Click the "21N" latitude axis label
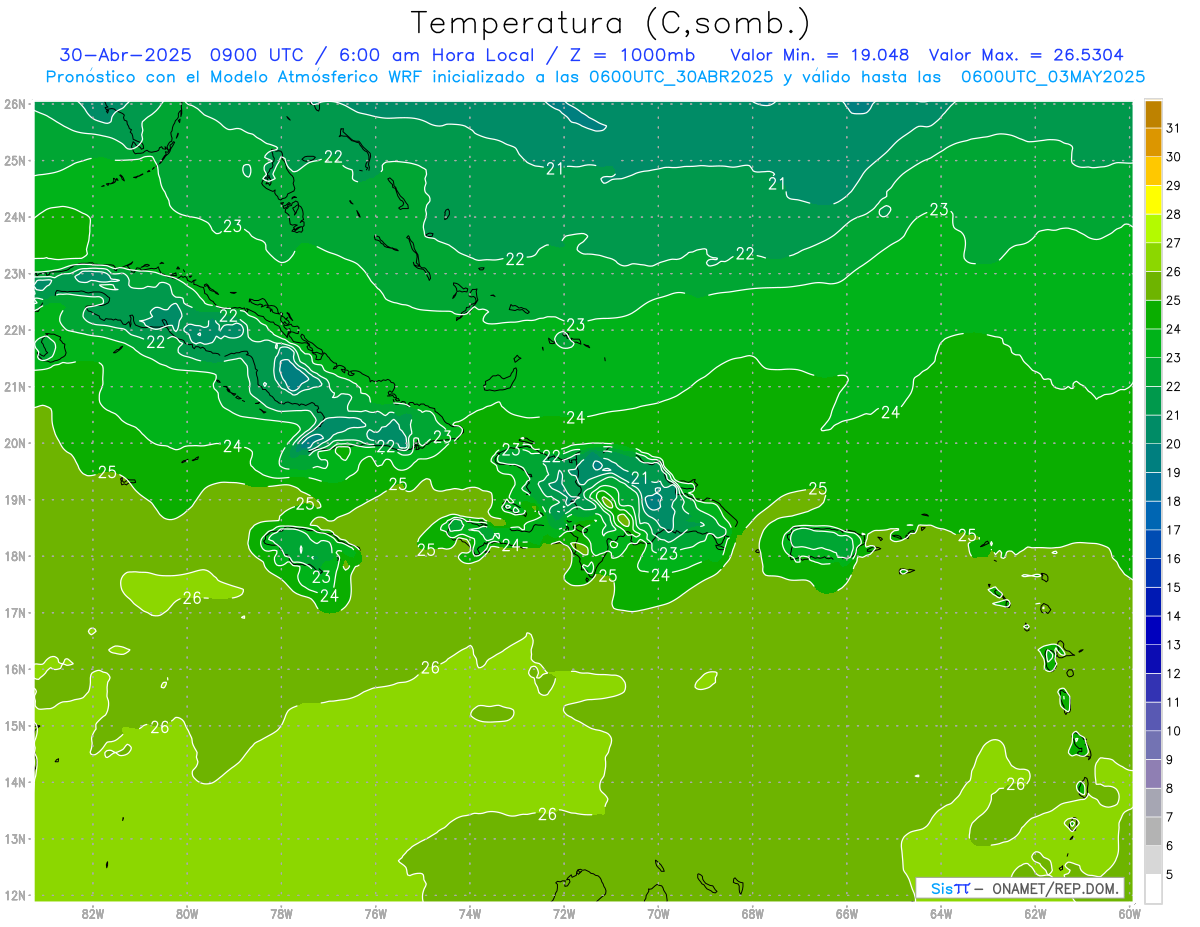Image resolution: width=1200 pixels, height=927 pixels. tap(15, 387)
